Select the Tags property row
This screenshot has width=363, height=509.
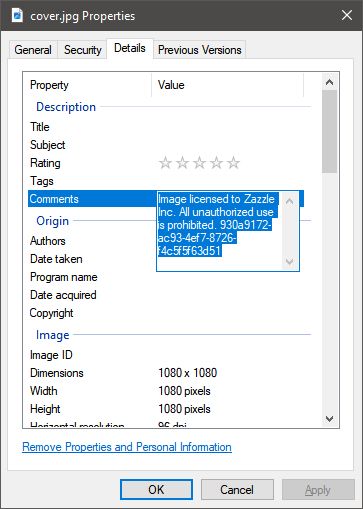coord(166,181)
